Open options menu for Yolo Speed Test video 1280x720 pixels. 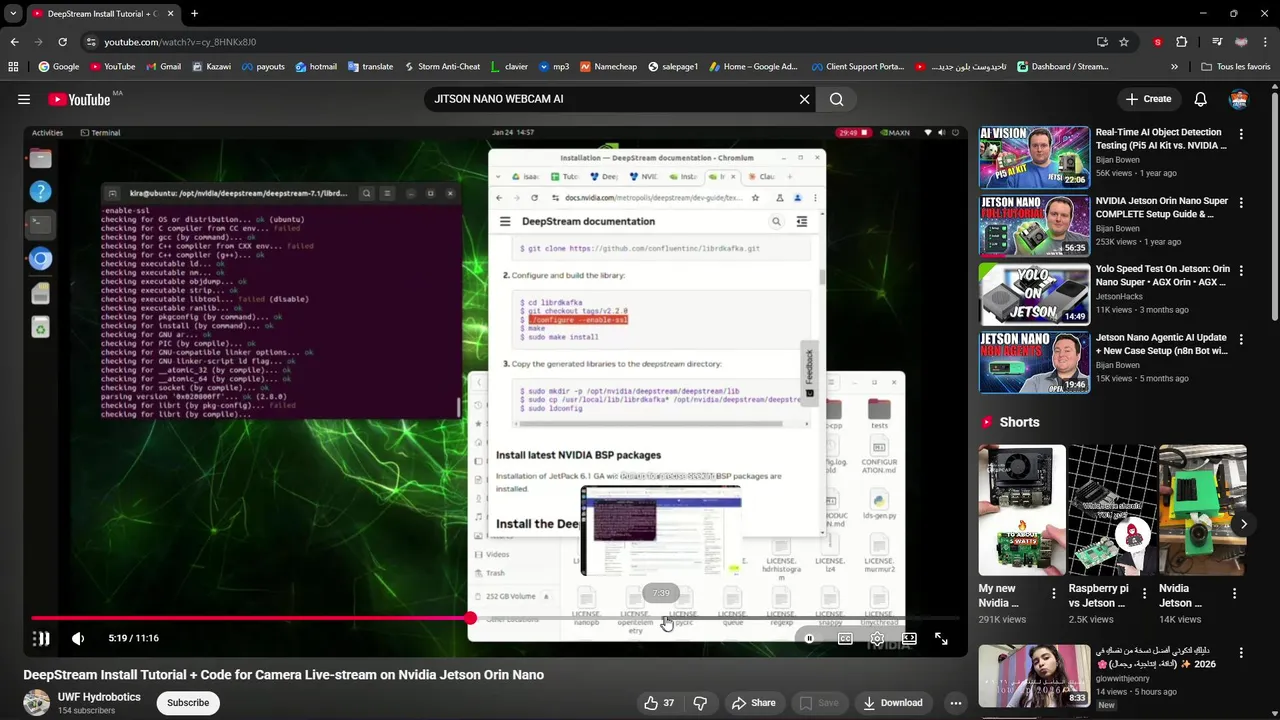pyautogui.click(x=1241, y=271)
